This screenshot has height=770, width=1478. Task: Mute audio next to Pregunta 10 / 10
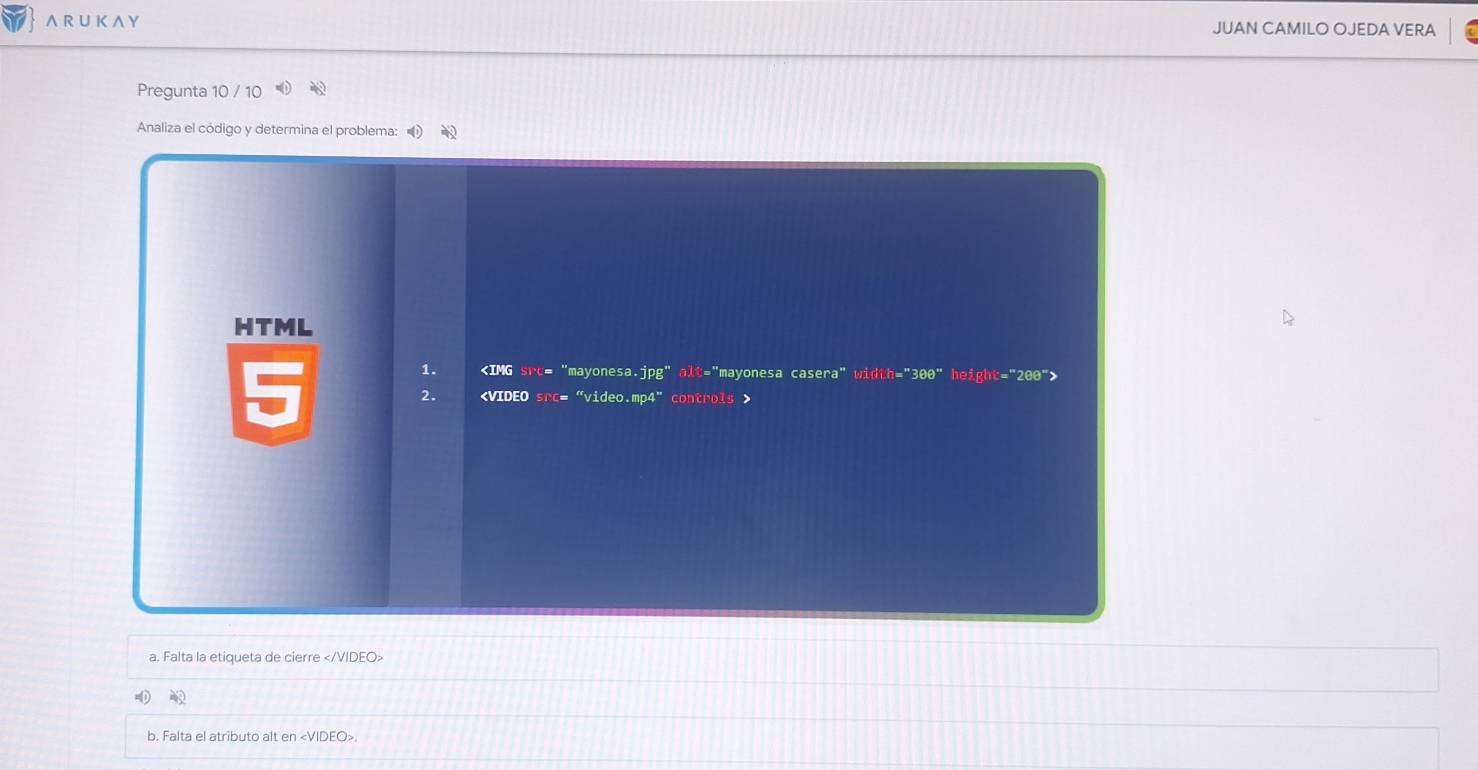tap(318, 89)
